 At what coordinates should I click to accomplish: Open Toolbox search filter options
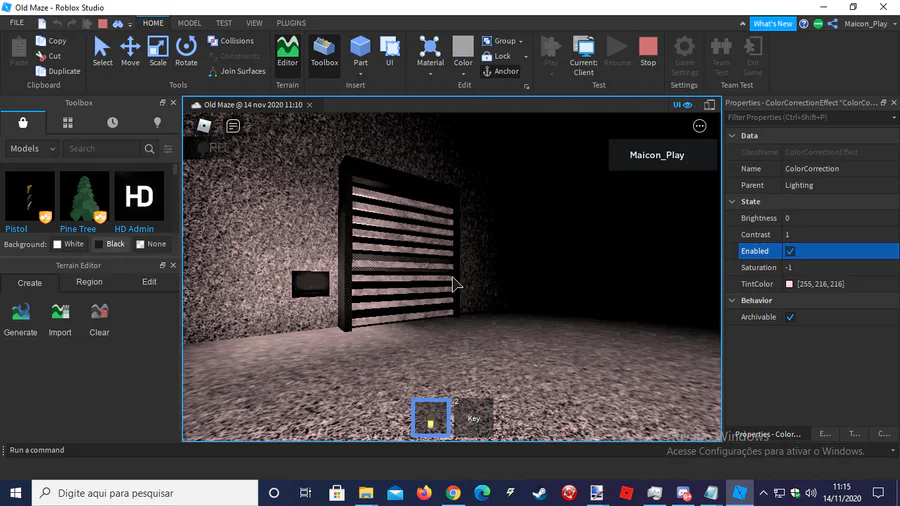click(x=168, y=149)
